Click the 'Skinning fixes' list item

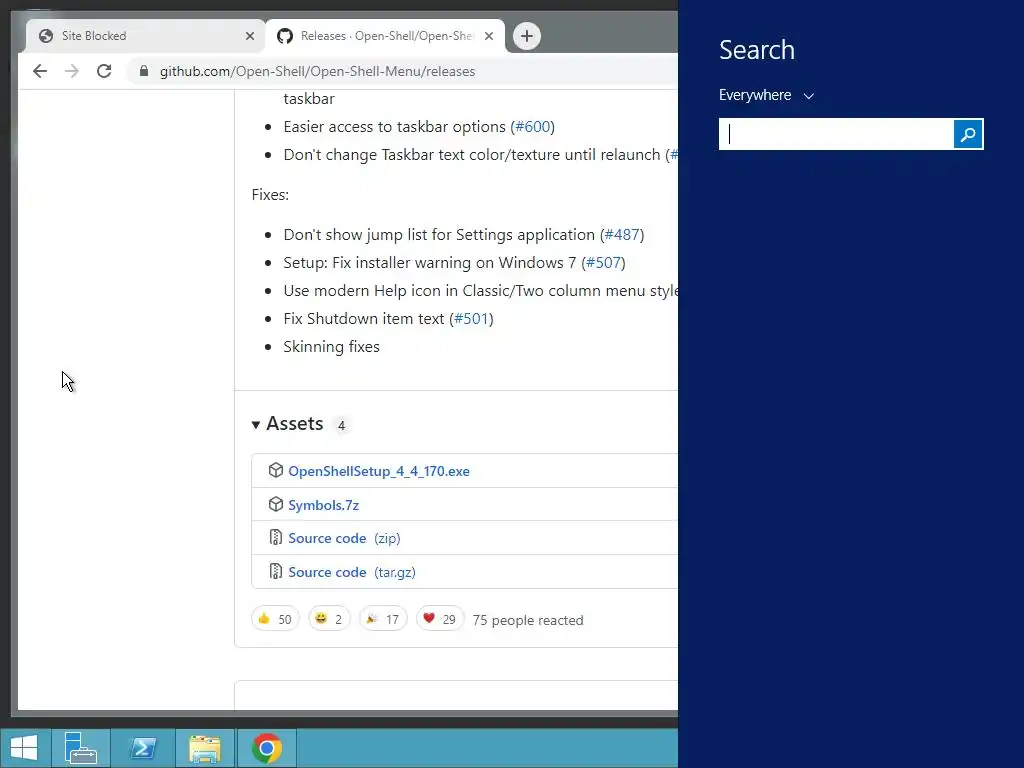point(331,347)
